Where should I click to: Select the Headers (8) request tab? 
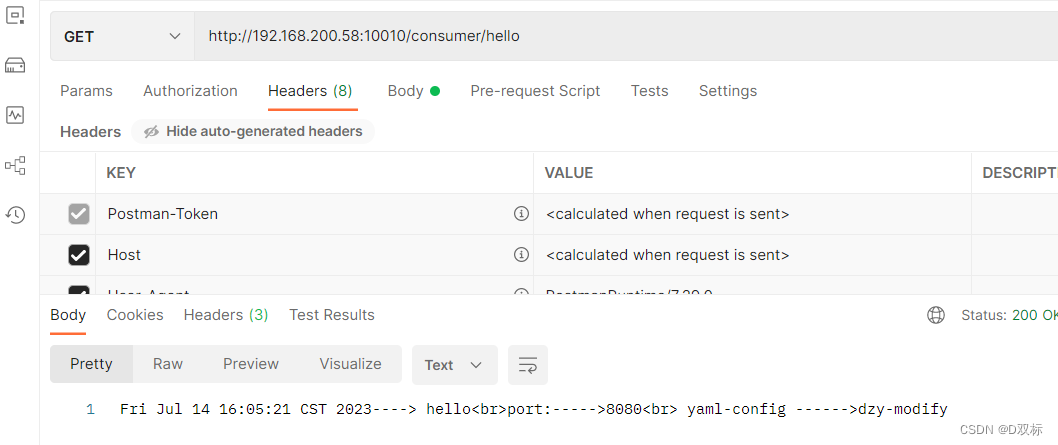[310, 91]
